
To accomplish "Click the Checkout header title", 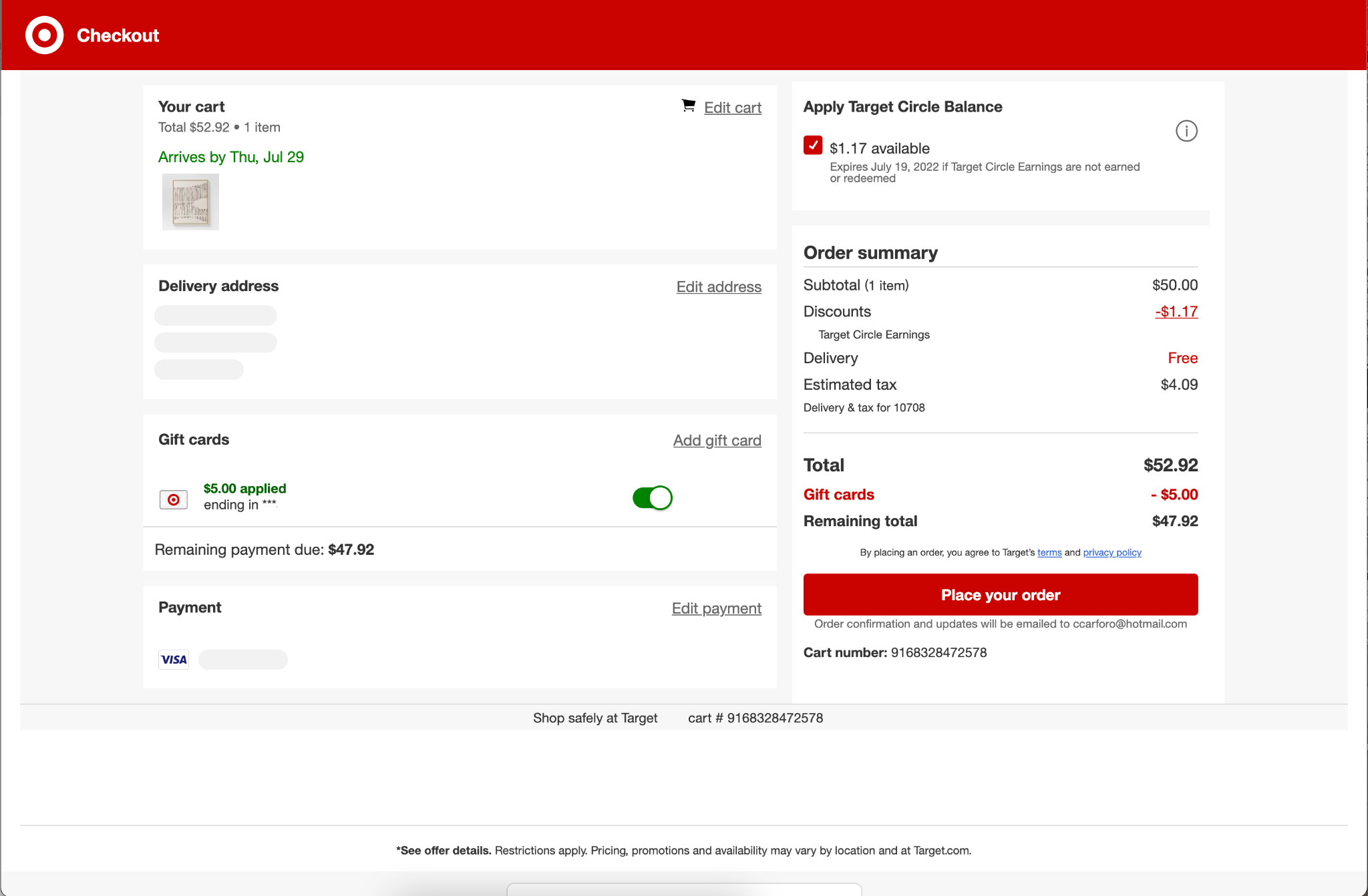I will (x=118, y=35).
